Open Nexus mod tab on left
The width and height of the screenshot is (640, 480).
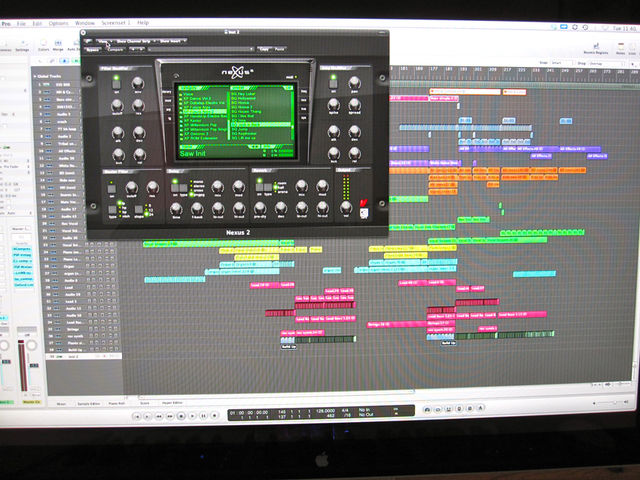(x=168, y=100)
